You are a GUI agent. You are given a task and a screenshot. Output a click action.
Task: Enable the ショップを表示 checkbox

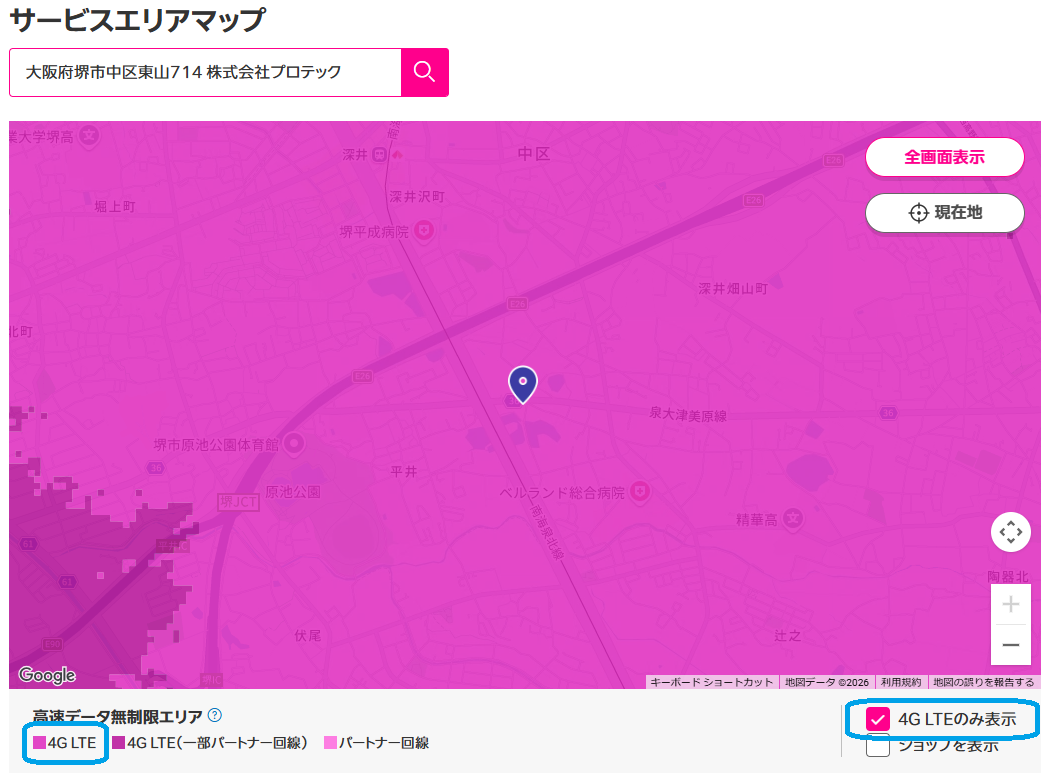(x=878, y=745)
